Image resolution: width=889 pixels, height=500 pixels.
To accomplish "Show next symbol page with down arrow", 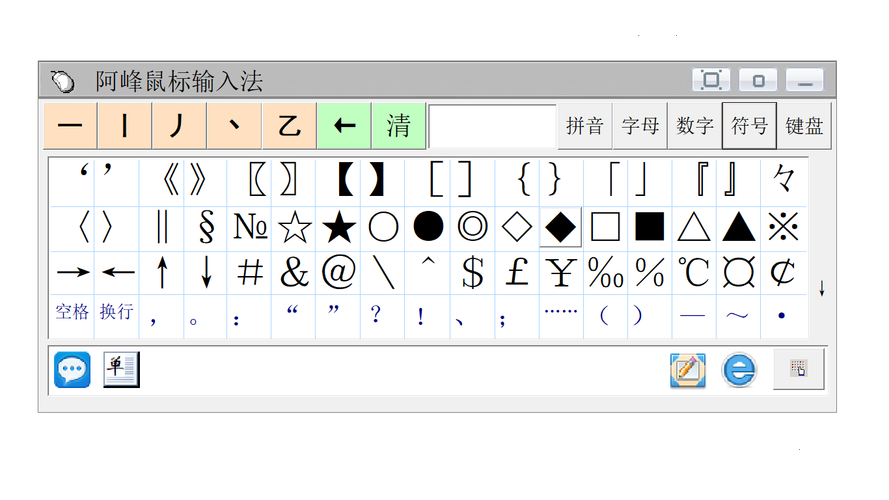I will [x=822, y=289].
